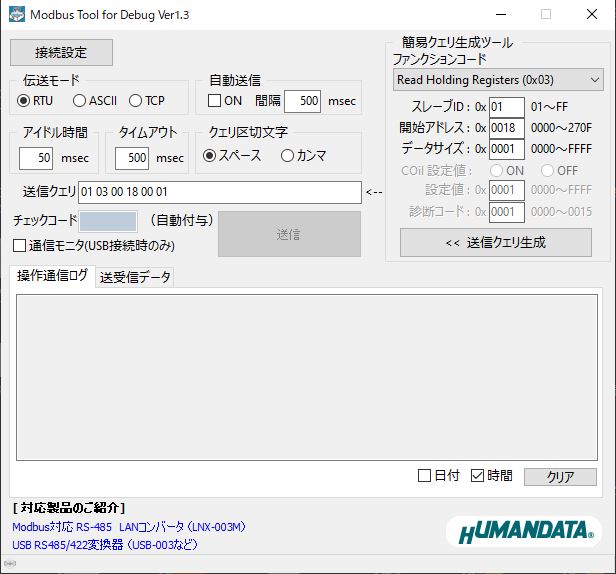
Task: Select ASCII transmission mode
Action: pyautogui.click(x=80, y=100)
